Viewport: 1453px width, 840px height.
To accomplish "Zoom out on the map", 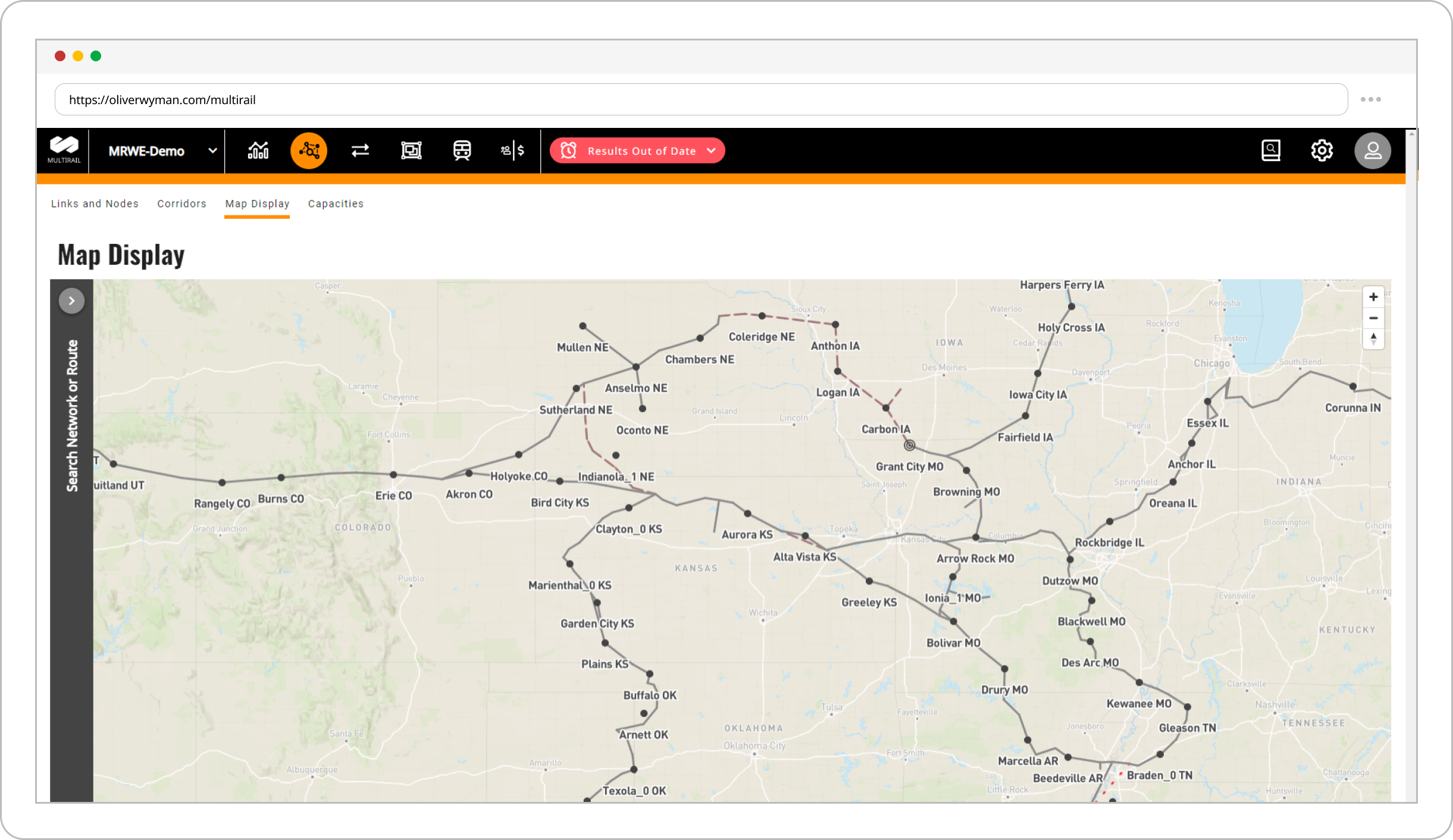I will 1373,318.
